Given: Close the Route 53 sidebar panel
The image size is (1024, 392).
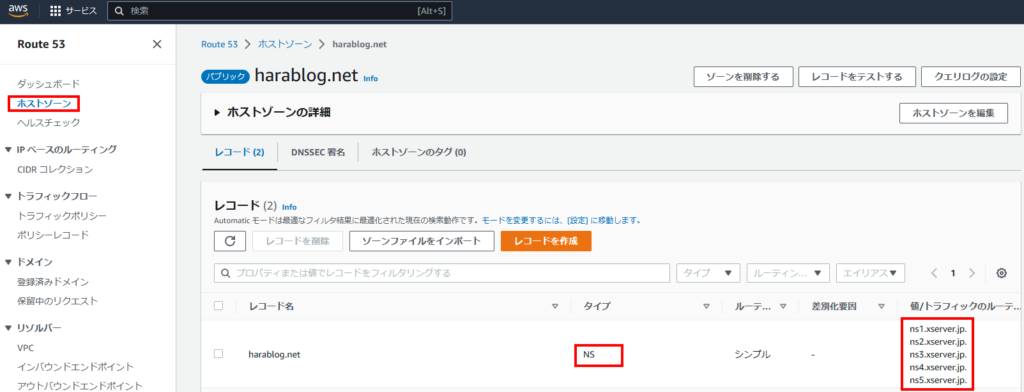Looking at the screenshot, I should (157, 44).
